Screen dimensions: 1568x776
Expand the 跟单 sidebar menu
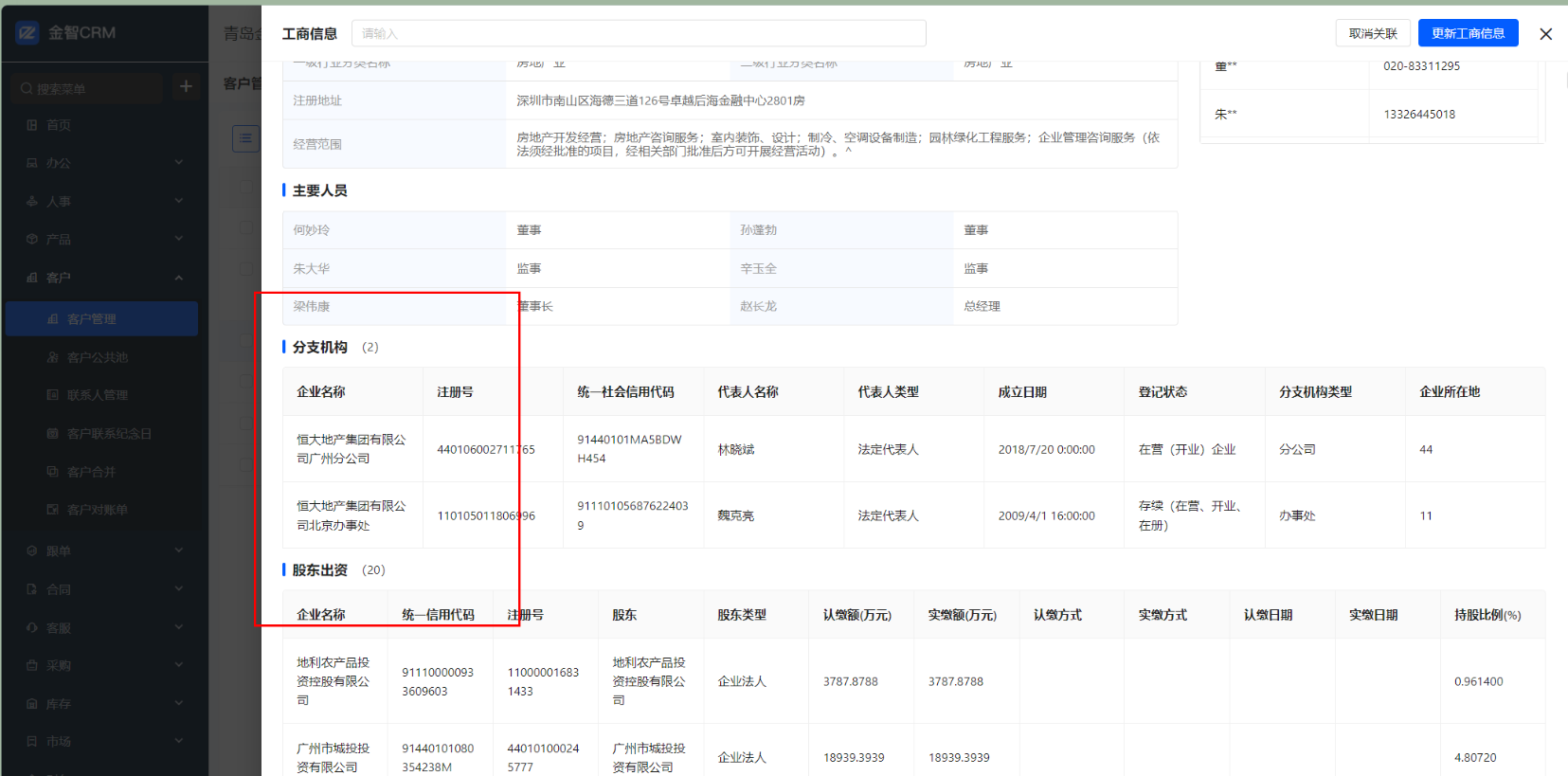coord(104,550)
